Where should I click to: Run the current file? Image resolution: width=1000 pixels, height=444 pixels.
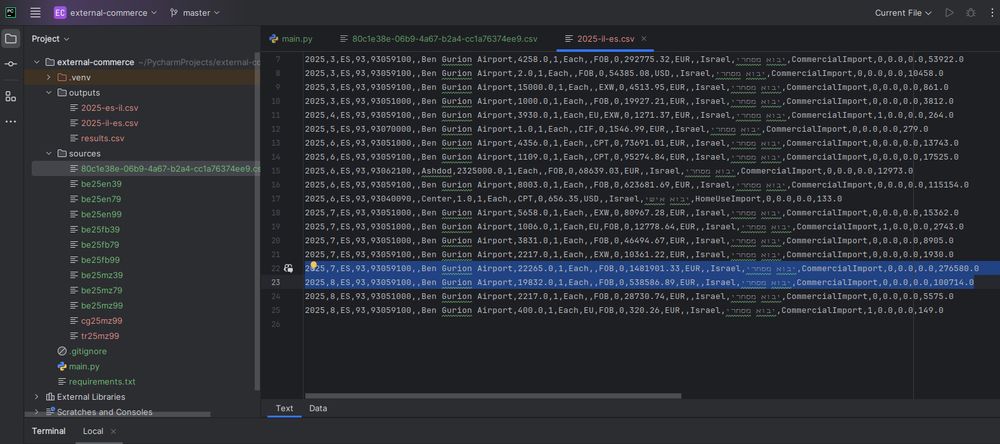point(950,13)
